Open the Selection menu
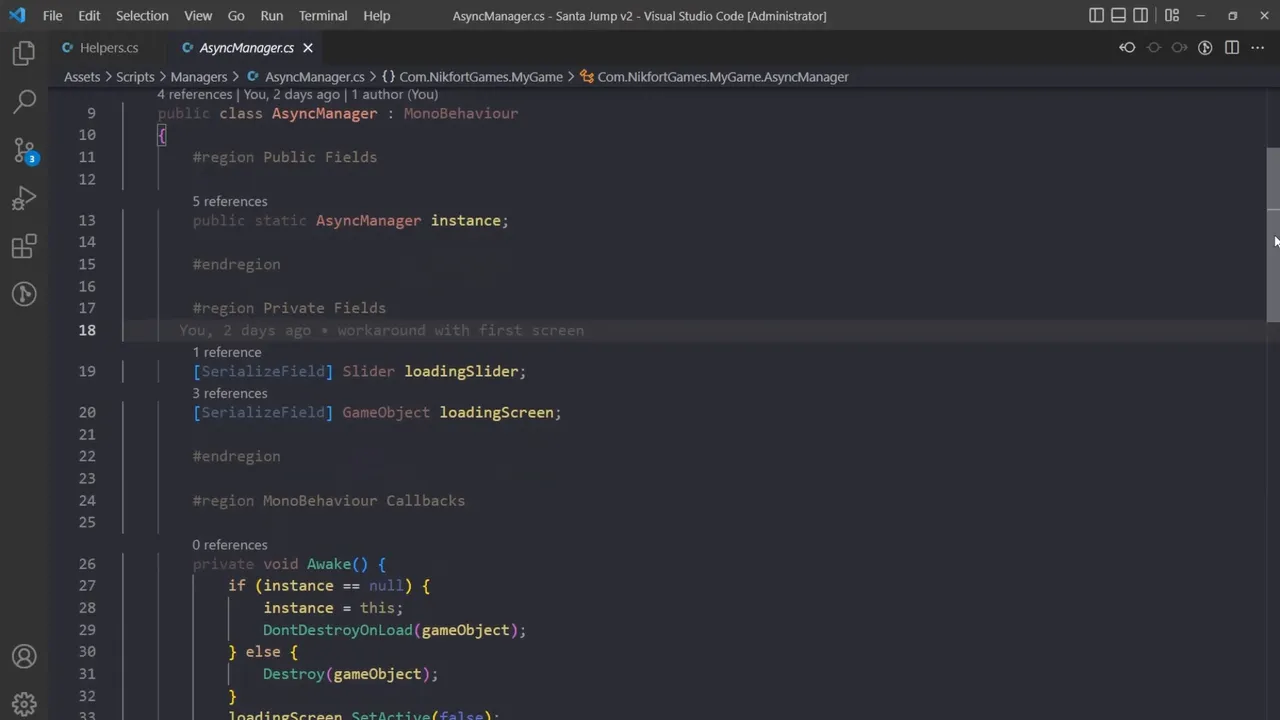This screenshot has width=1280, height=720. pyautogui.click(x=142, y=16)
